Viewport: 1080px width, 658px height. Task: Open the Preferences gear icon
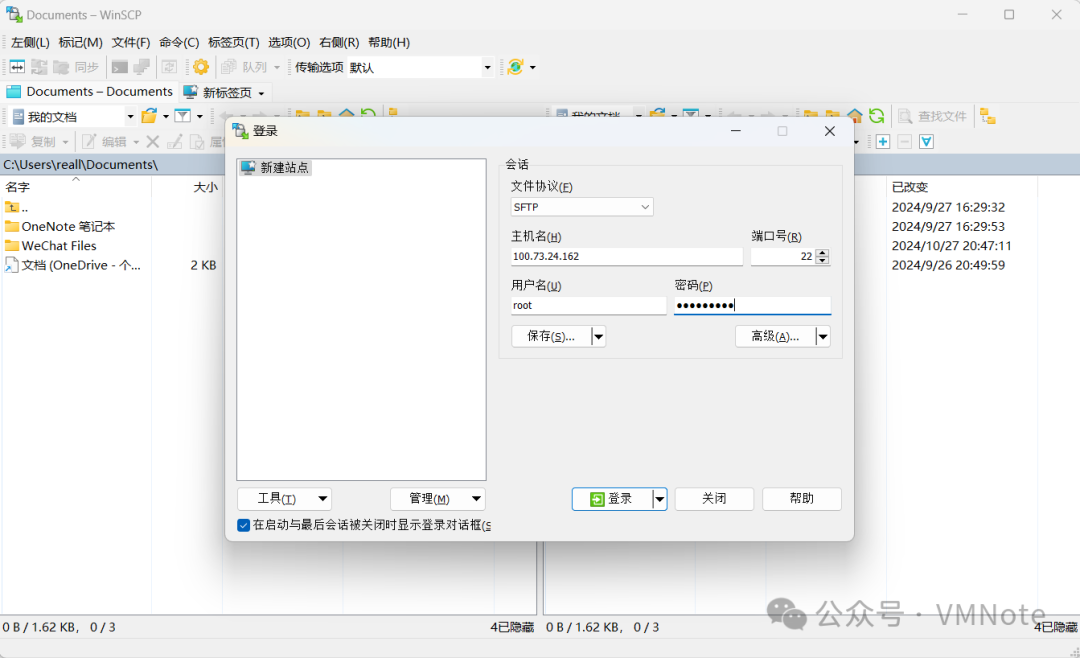coord(201,67)
